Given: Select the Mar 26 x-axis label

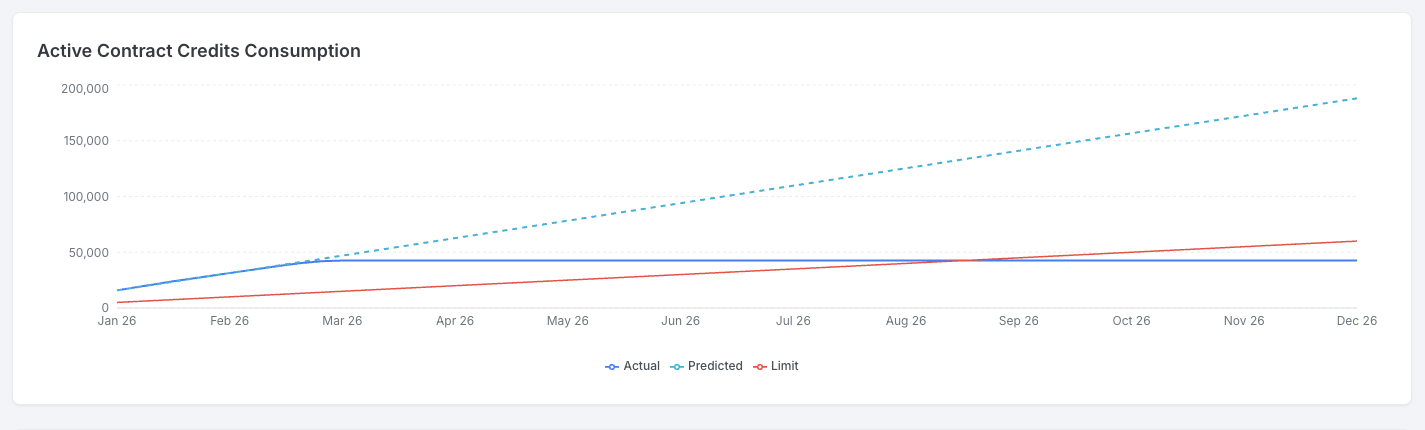Looking at the screenshot, I should coord(342,321).
